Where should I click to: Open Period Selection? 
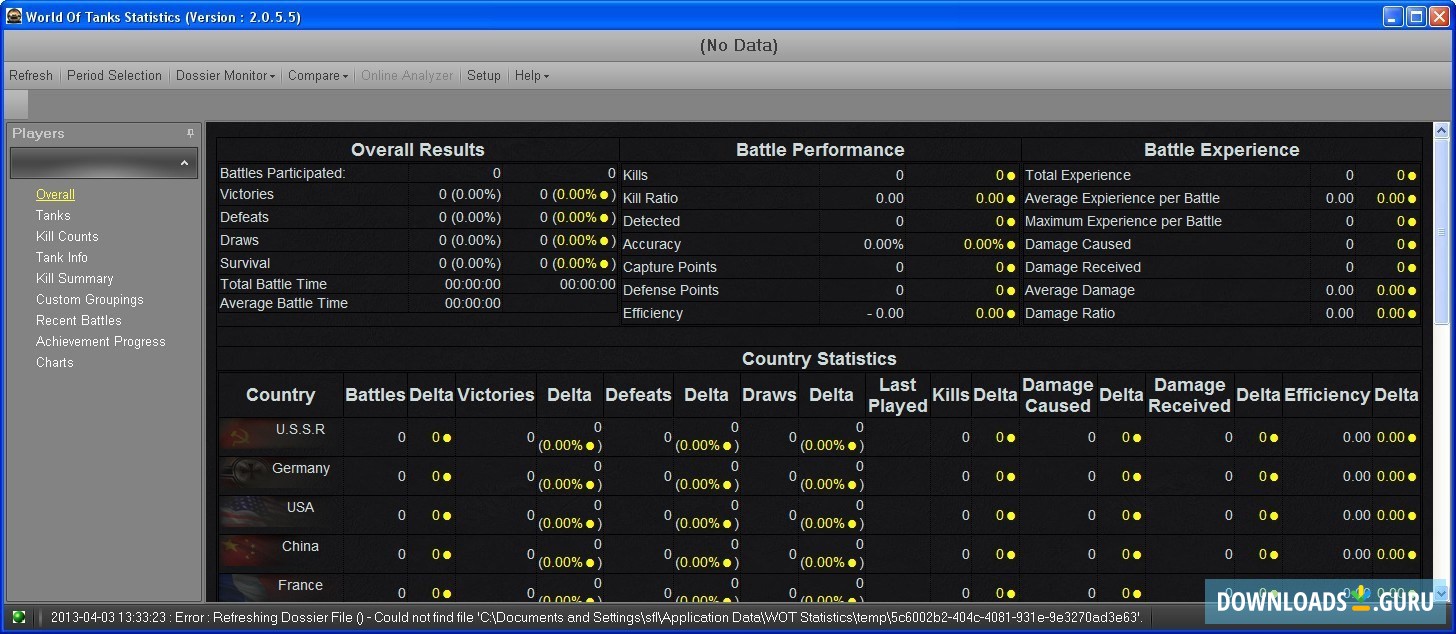(x=114, y=75)
